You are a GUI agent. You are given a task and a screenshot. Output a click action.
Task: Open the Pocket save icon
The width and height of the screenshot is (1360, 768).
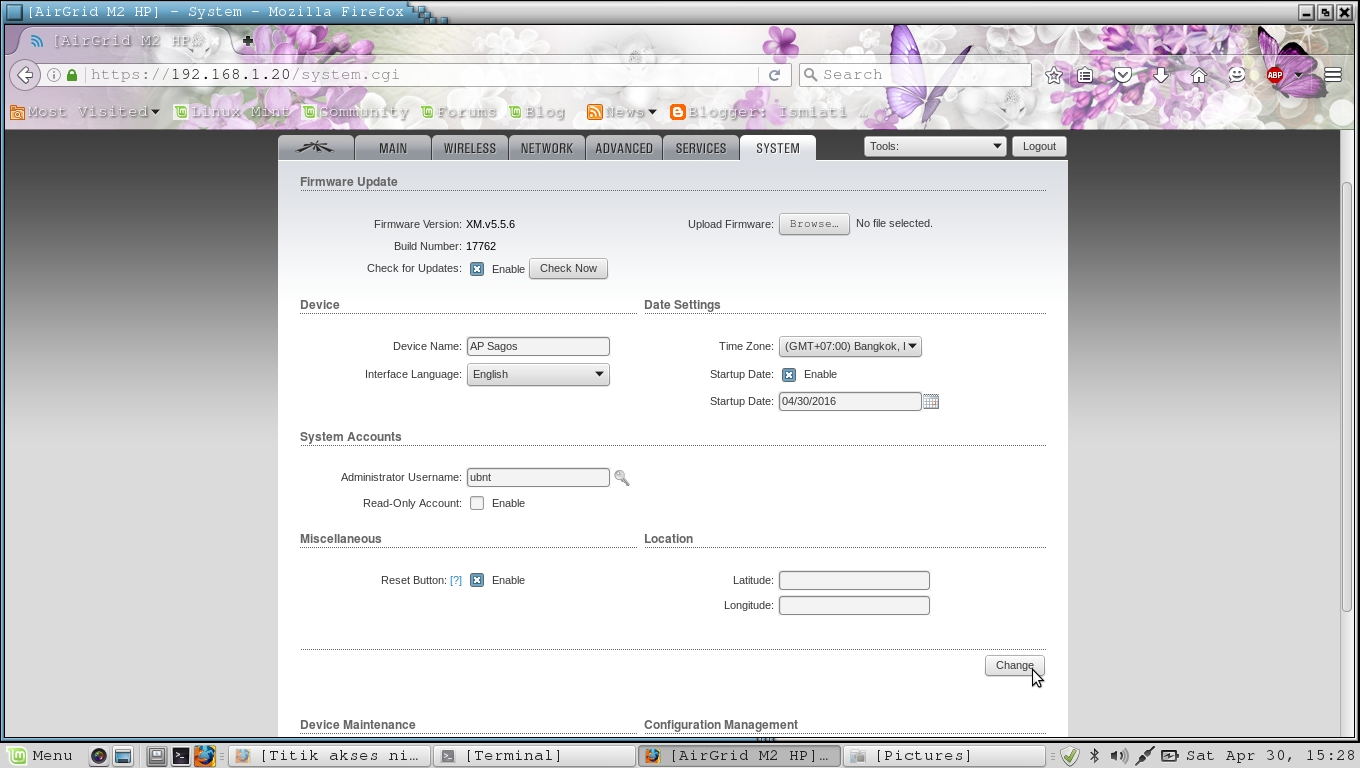click(x=1123, y=74)
